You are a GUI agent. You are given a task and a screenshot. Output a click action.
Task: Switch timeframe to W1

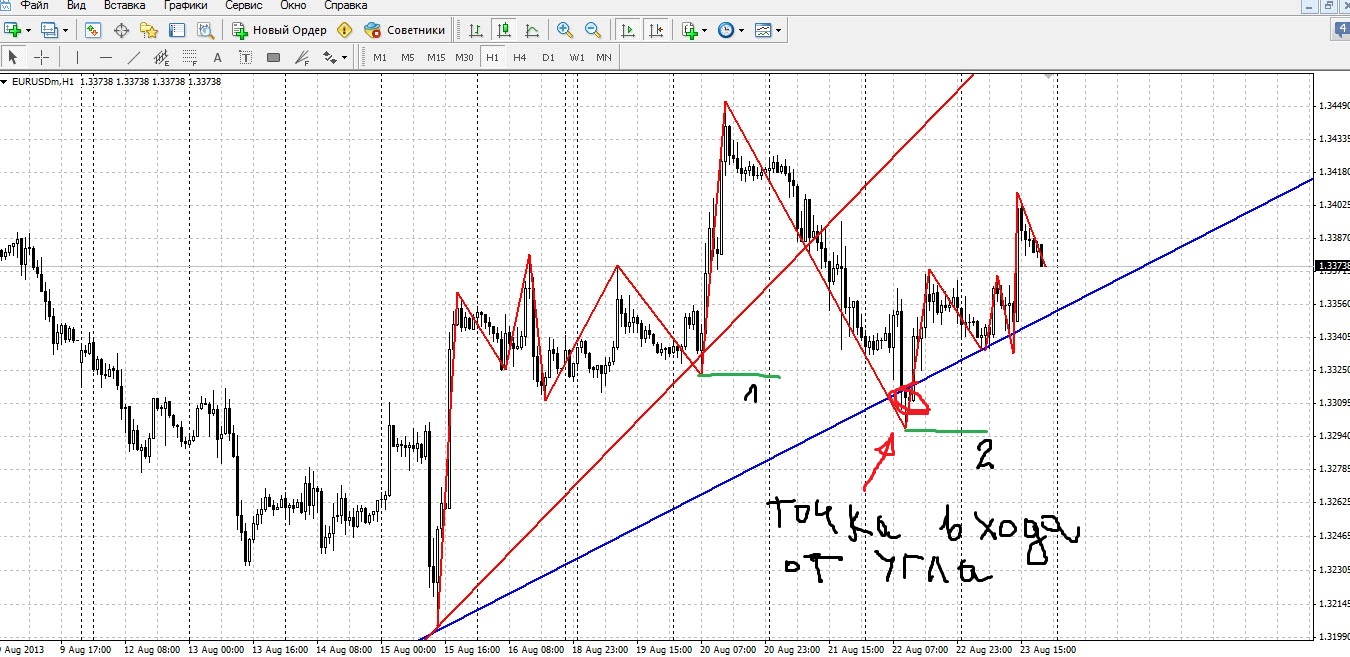tap(577, 57)
